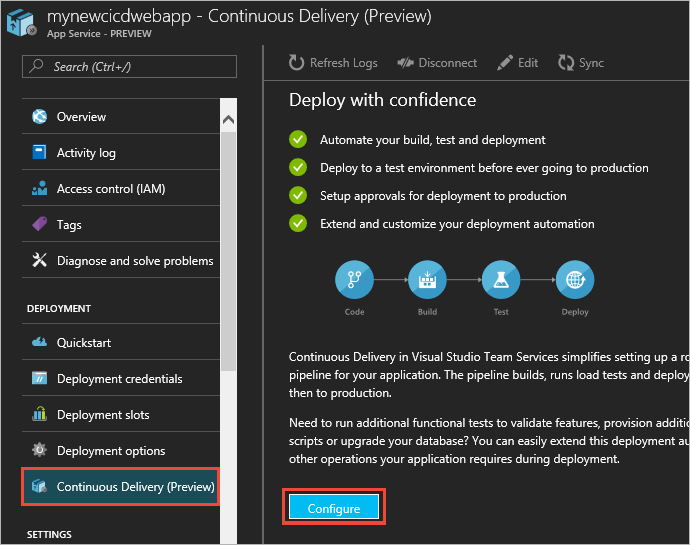Click the App Service icon in header

pos(21,23)
